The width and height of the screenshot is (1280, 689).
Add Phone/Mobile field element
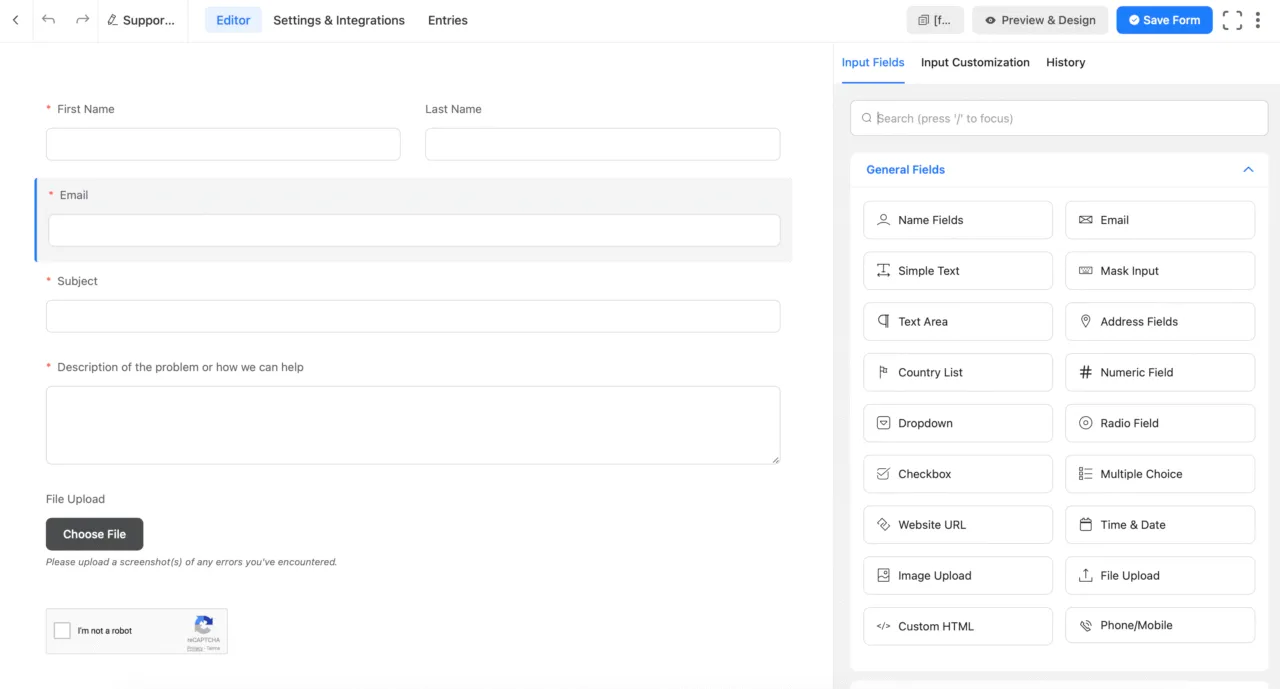1160,625
